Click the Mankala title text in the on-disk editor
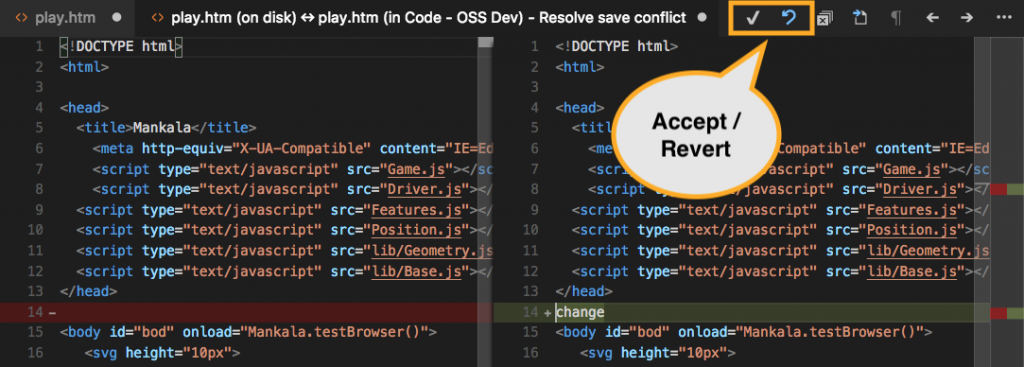The width and height of the screenshot is (1024, 367). (x=161, y=127)
